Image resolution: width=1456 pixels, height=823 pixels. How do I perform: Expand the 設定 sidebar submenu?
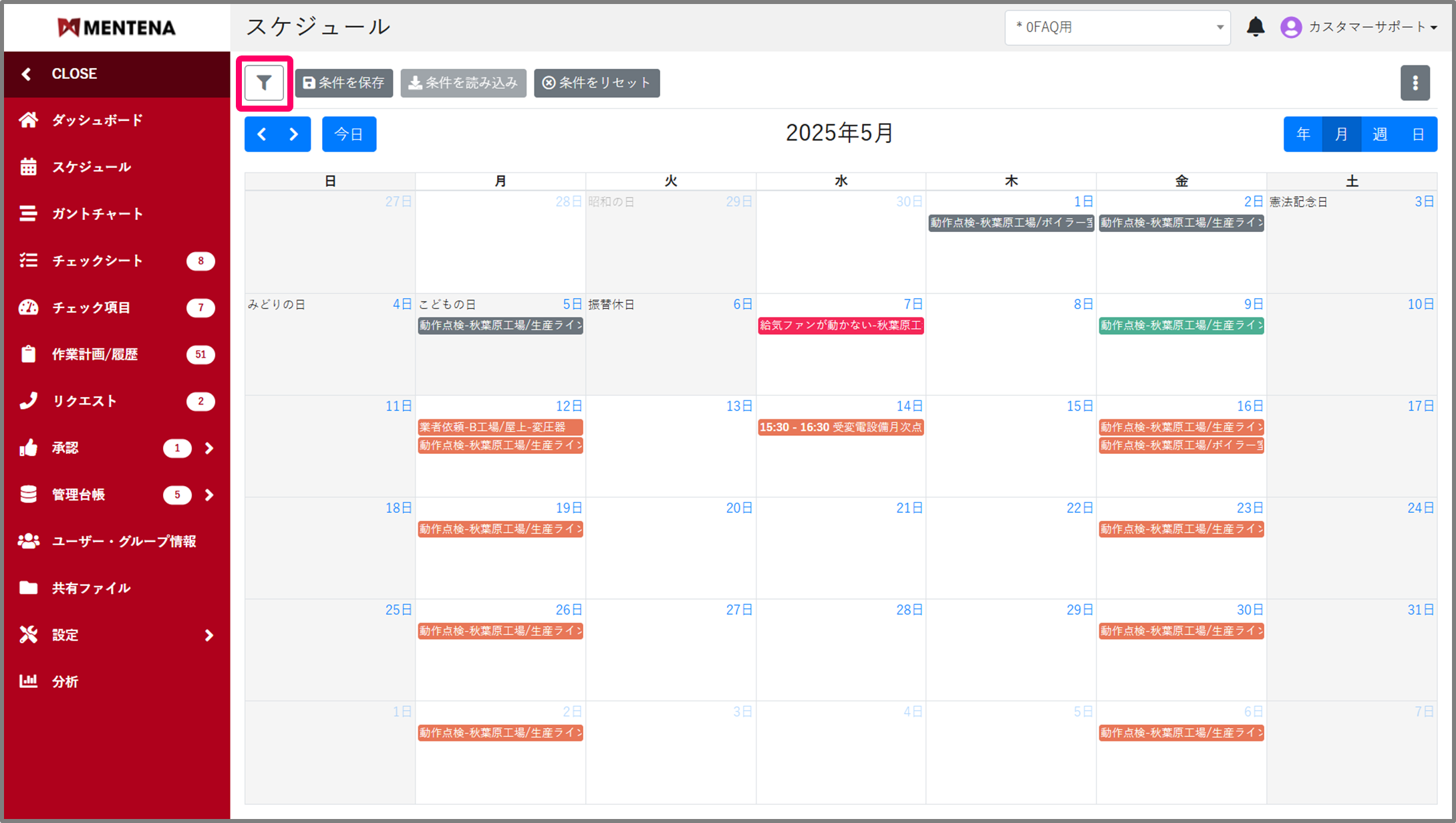(208, 635)
